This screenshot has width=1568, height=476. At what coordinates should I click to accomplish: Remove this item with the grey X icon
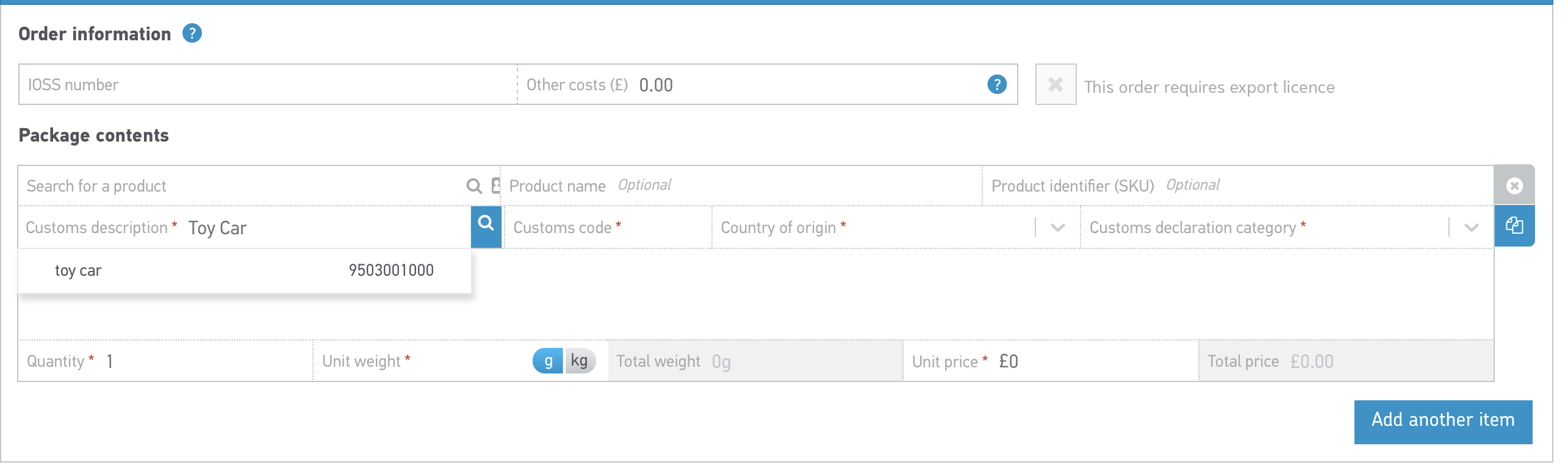pyautogui.click(x=1514, y=186)
